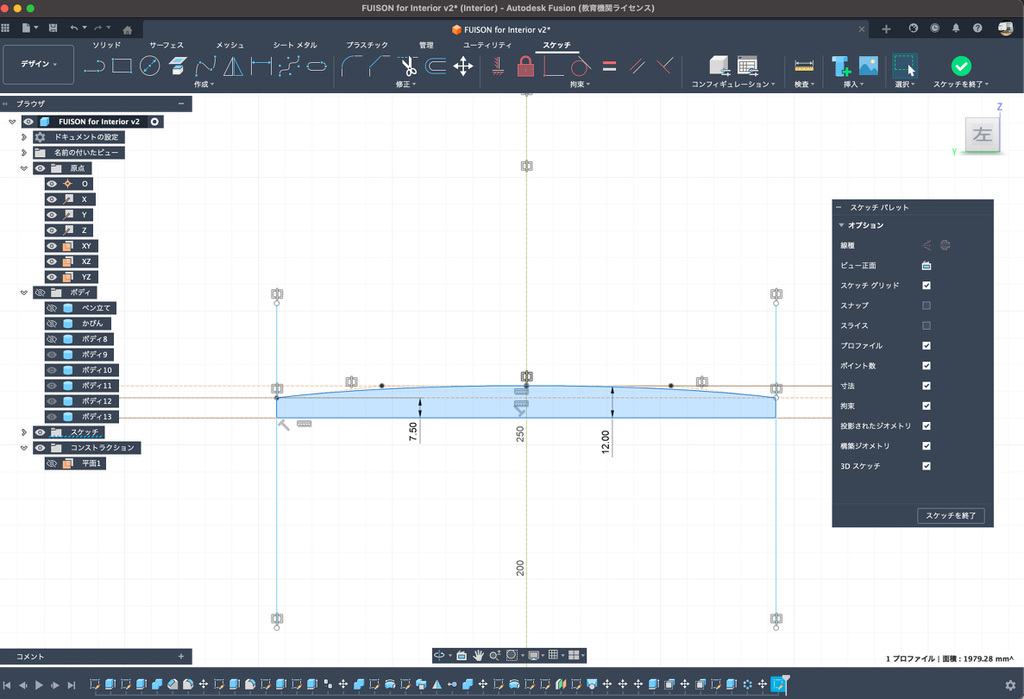Expand the ドキュメントの設定 tree node
The width and height of the screenshot is (1024, 699).
click(24, 137)
